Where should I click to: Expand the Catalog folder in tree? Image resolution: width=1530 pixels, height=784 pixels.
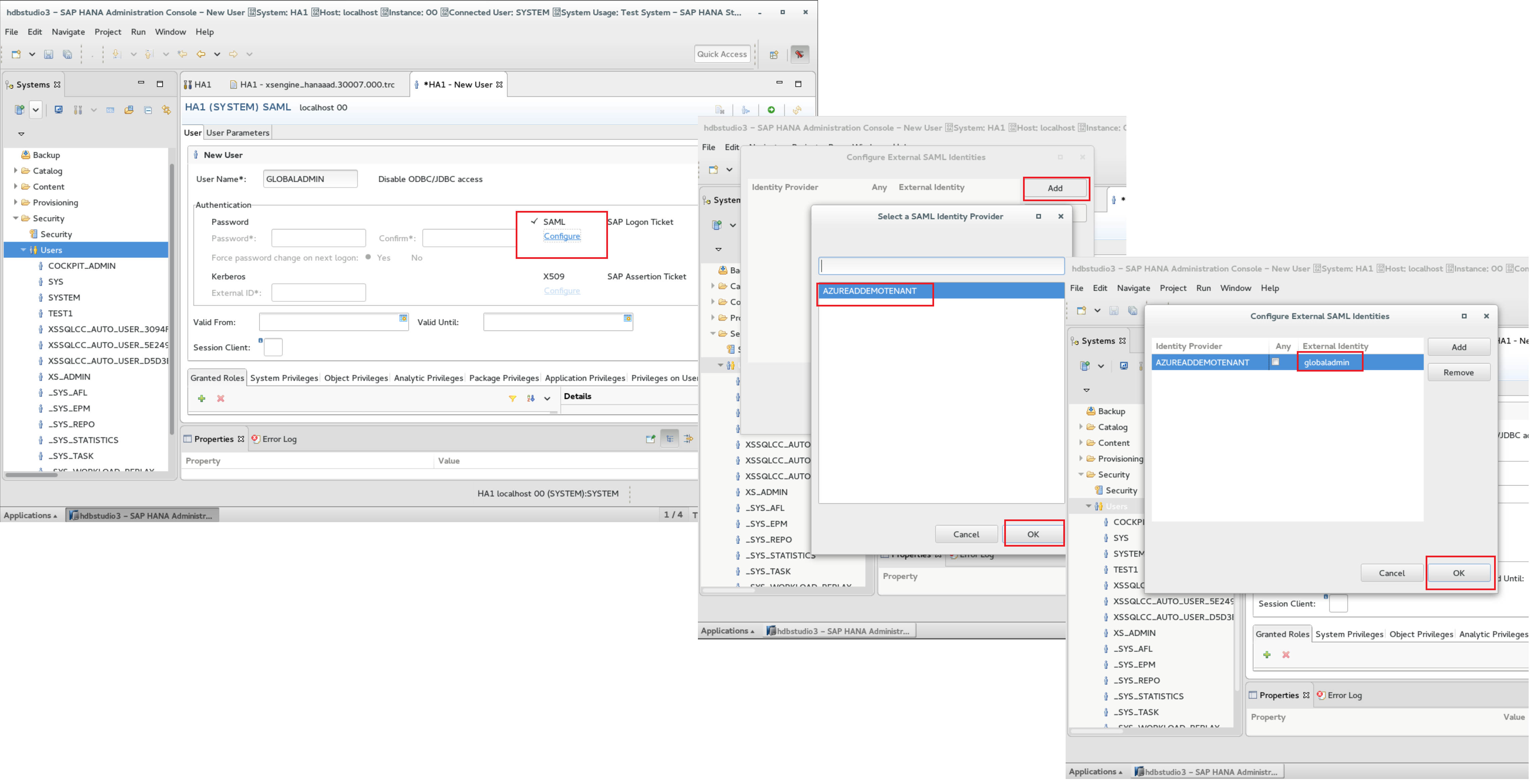pyautogui.click(x=15, y=171)
